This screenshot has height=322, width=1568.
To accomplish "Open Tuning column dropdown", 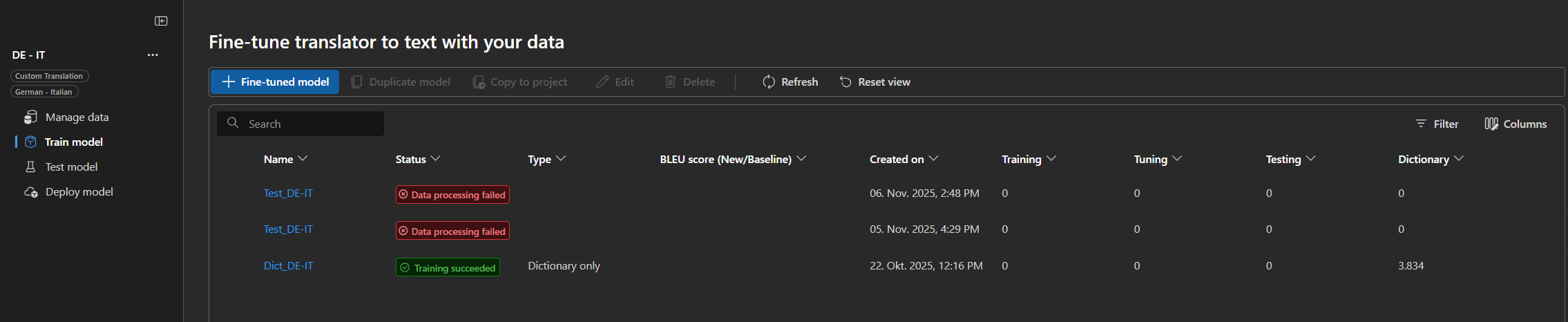I will [x=1177, y=159].
